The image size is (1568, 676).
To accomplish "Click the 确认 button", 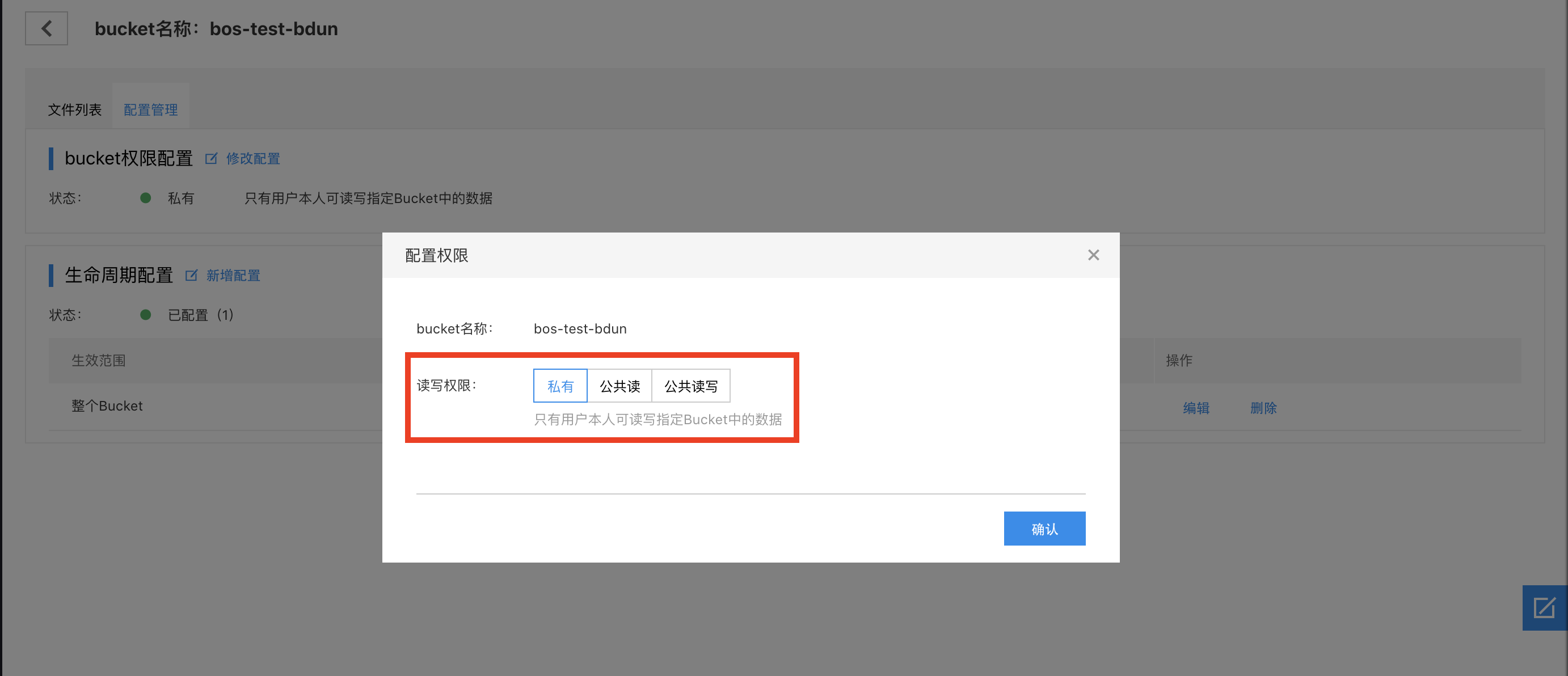I will [x=1044, y=529].
